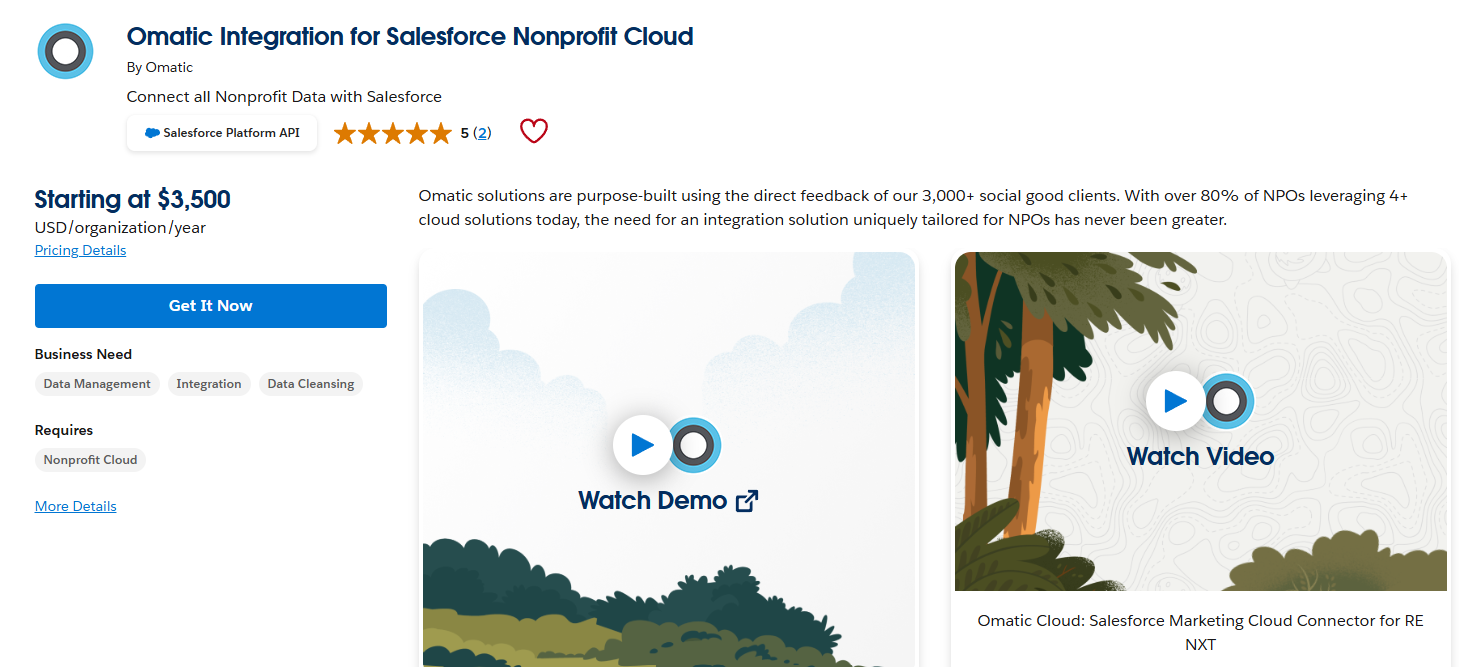The image size is (1482, 667).
Task: Click the USD/organization/year text
Action: point(120,227)
